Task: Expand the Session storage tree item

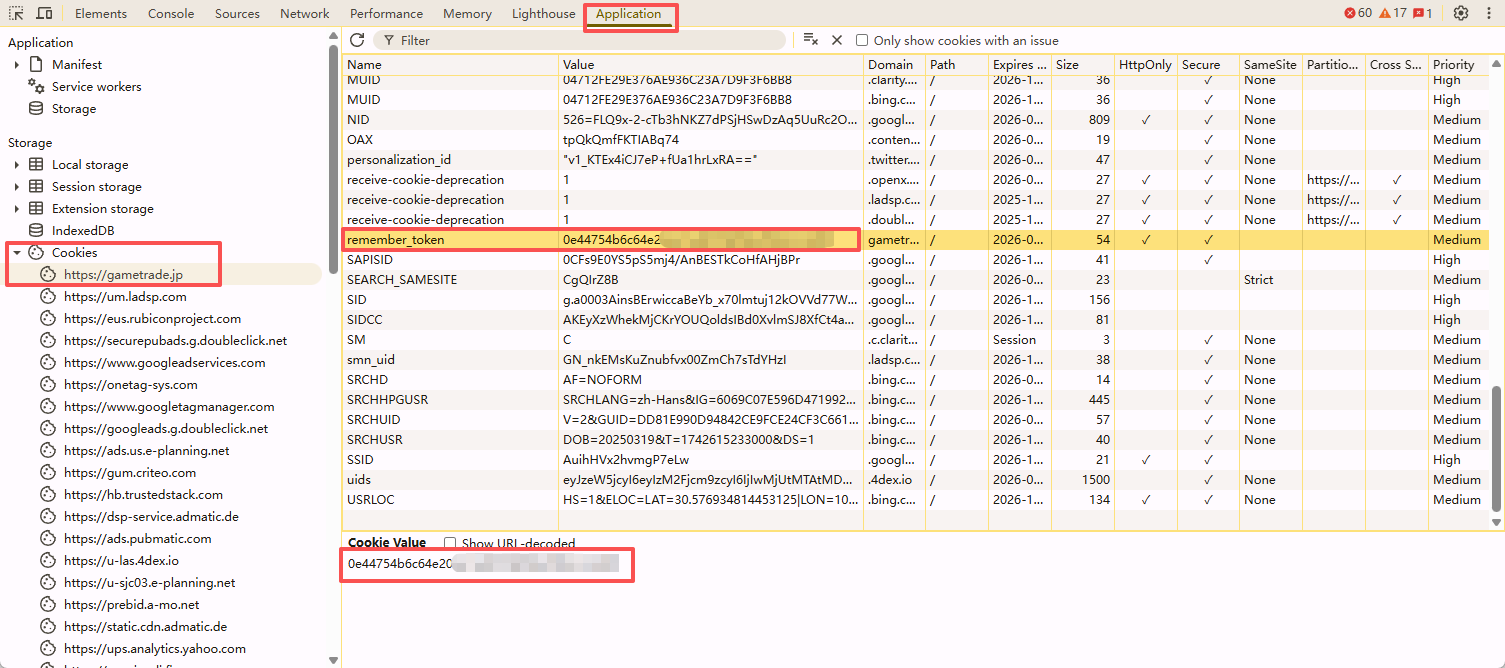Action: click(17, 187)
